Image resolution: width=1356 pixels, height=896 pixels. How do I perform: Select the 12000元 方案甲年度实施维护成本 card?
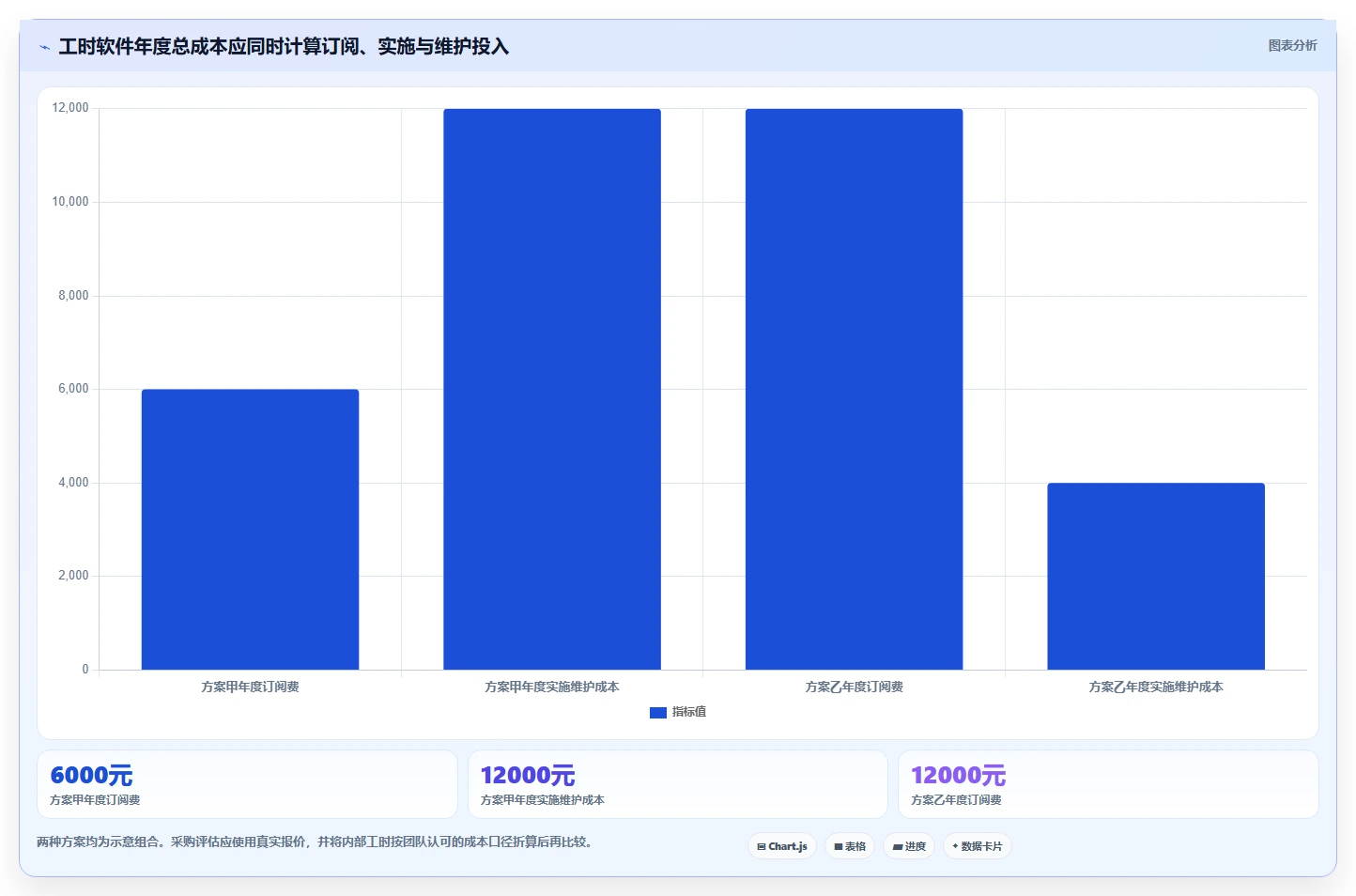(x=678, y=784)
